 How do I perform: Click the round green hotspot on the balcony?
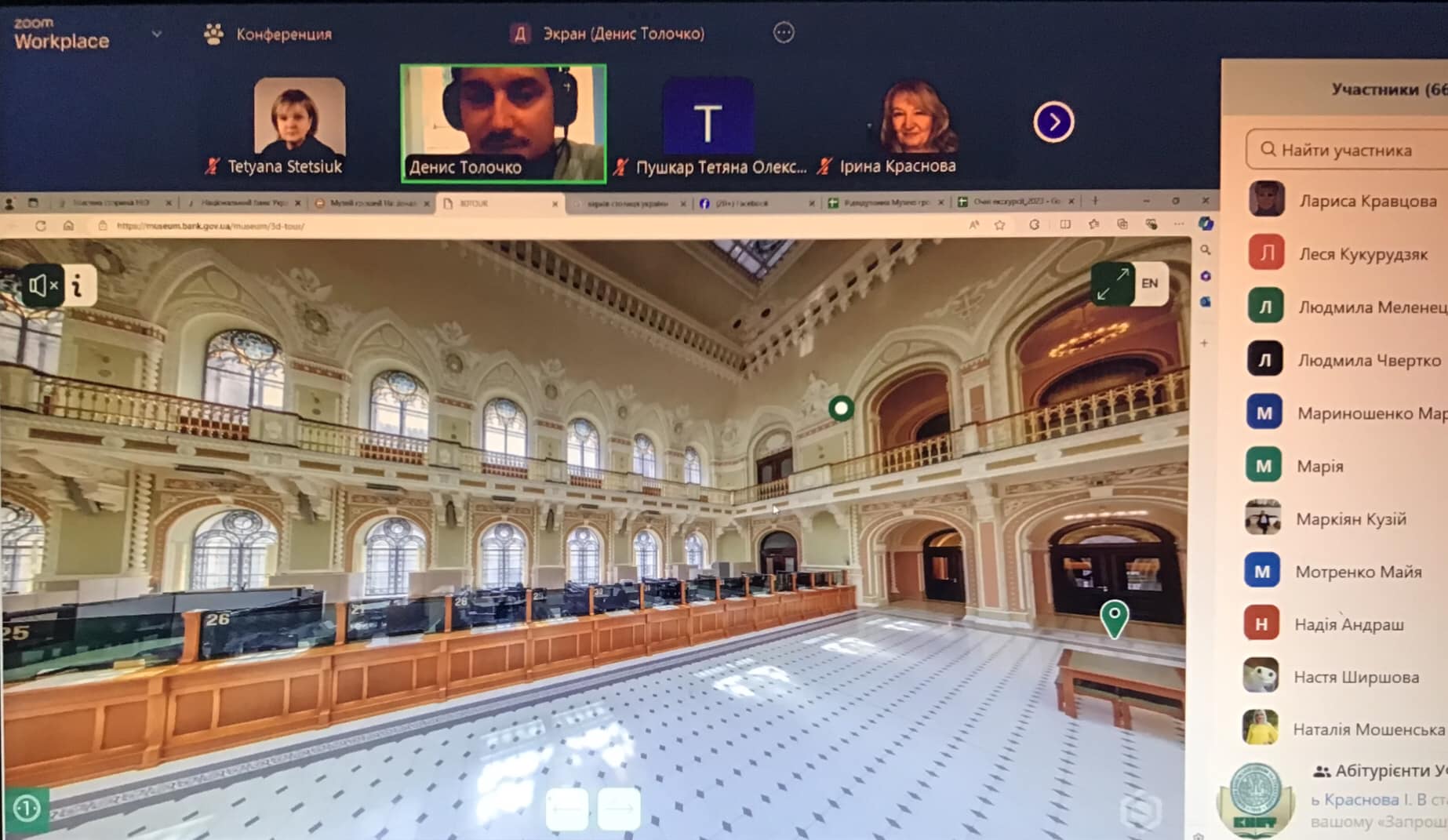[842, 408]
